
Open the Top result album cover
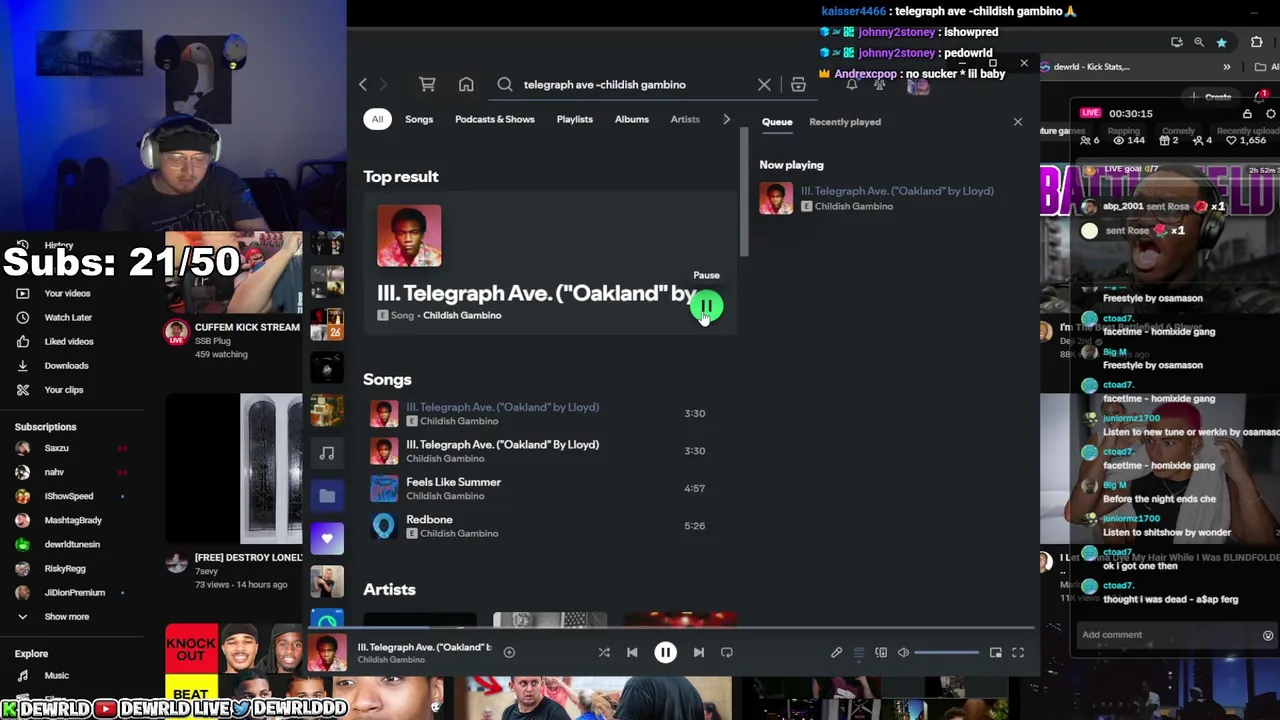409,236
